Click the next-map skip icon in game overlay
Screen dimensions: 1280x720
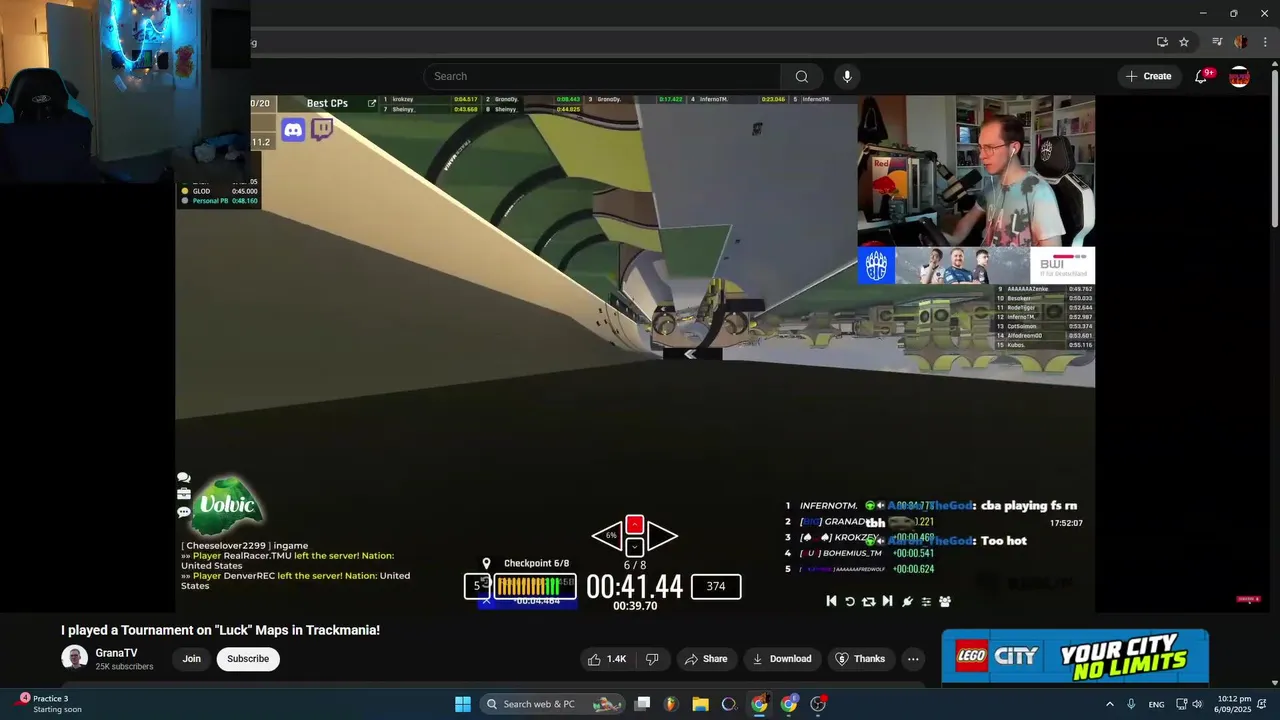(x=887, y=601)
